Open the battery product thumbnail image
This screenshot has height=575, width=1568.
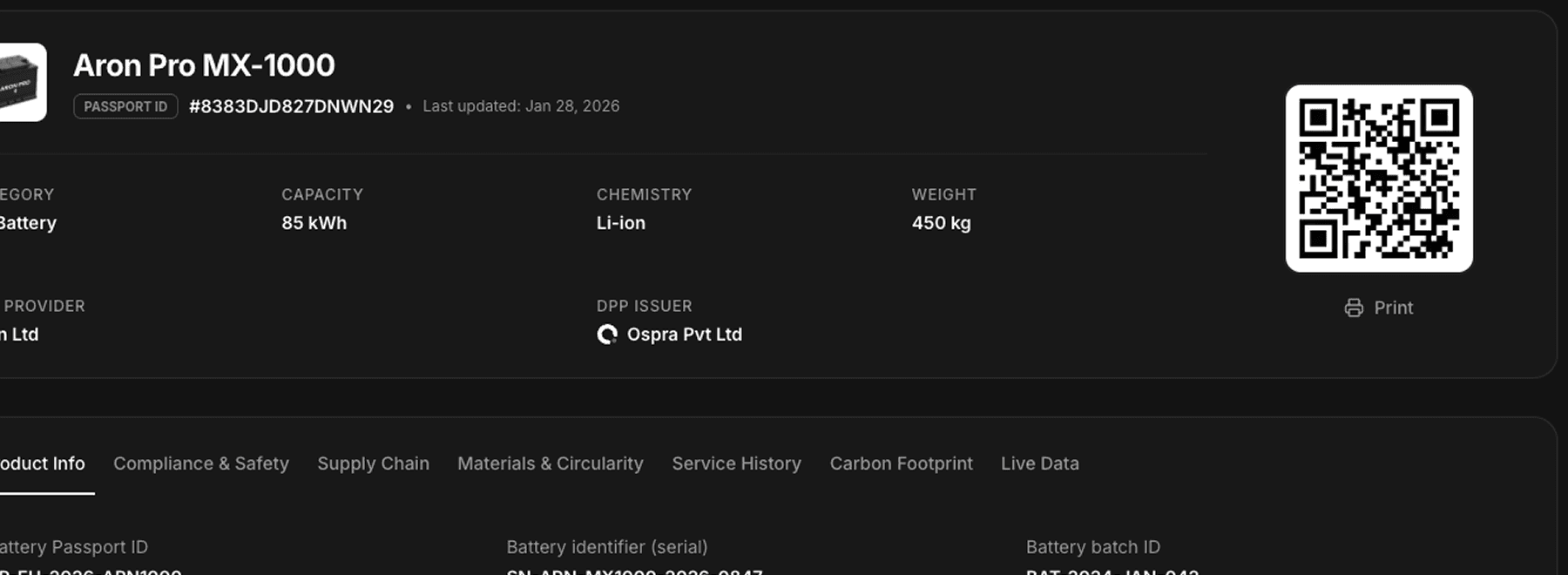22,83
